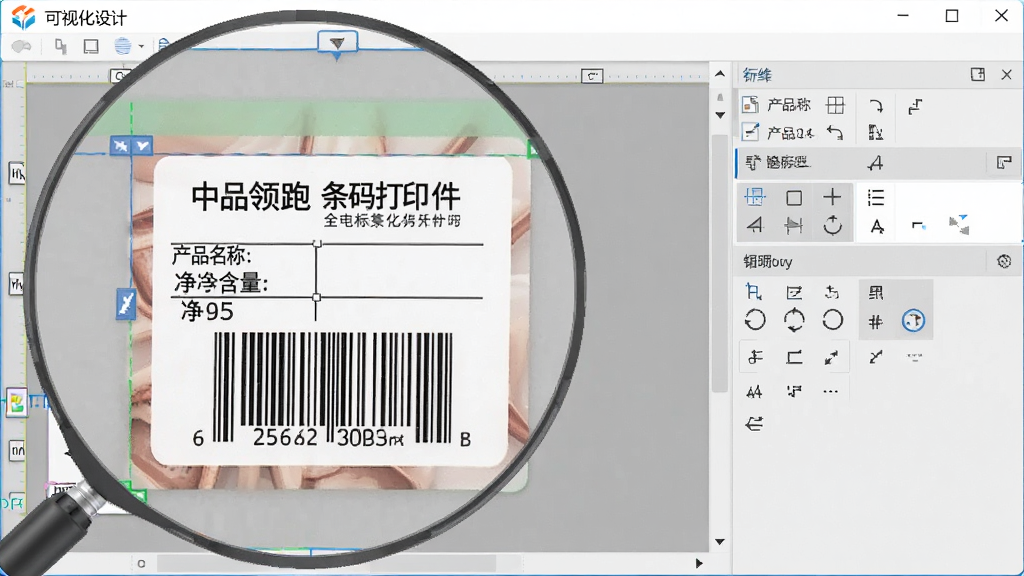Click the hash grid icon
The height and width of the screenshot is (576, 1024).
pos(876,321)
